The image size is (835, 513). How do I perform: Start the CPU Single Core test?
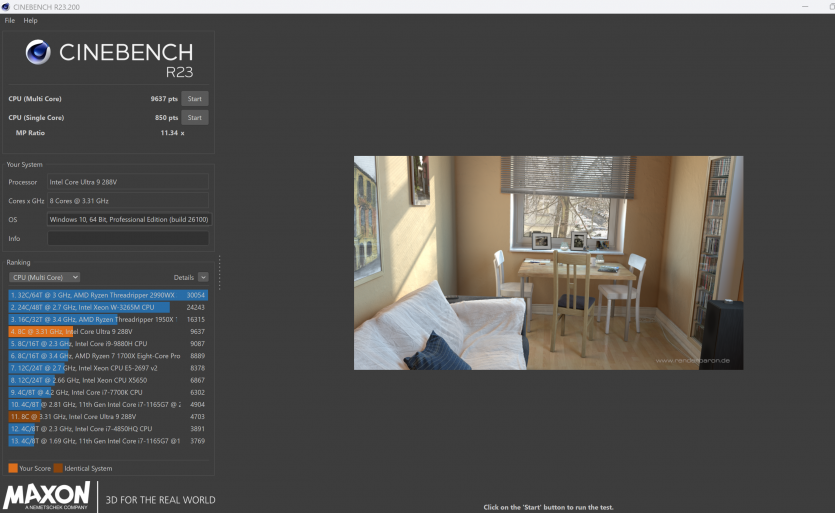(x=195, y=117)
